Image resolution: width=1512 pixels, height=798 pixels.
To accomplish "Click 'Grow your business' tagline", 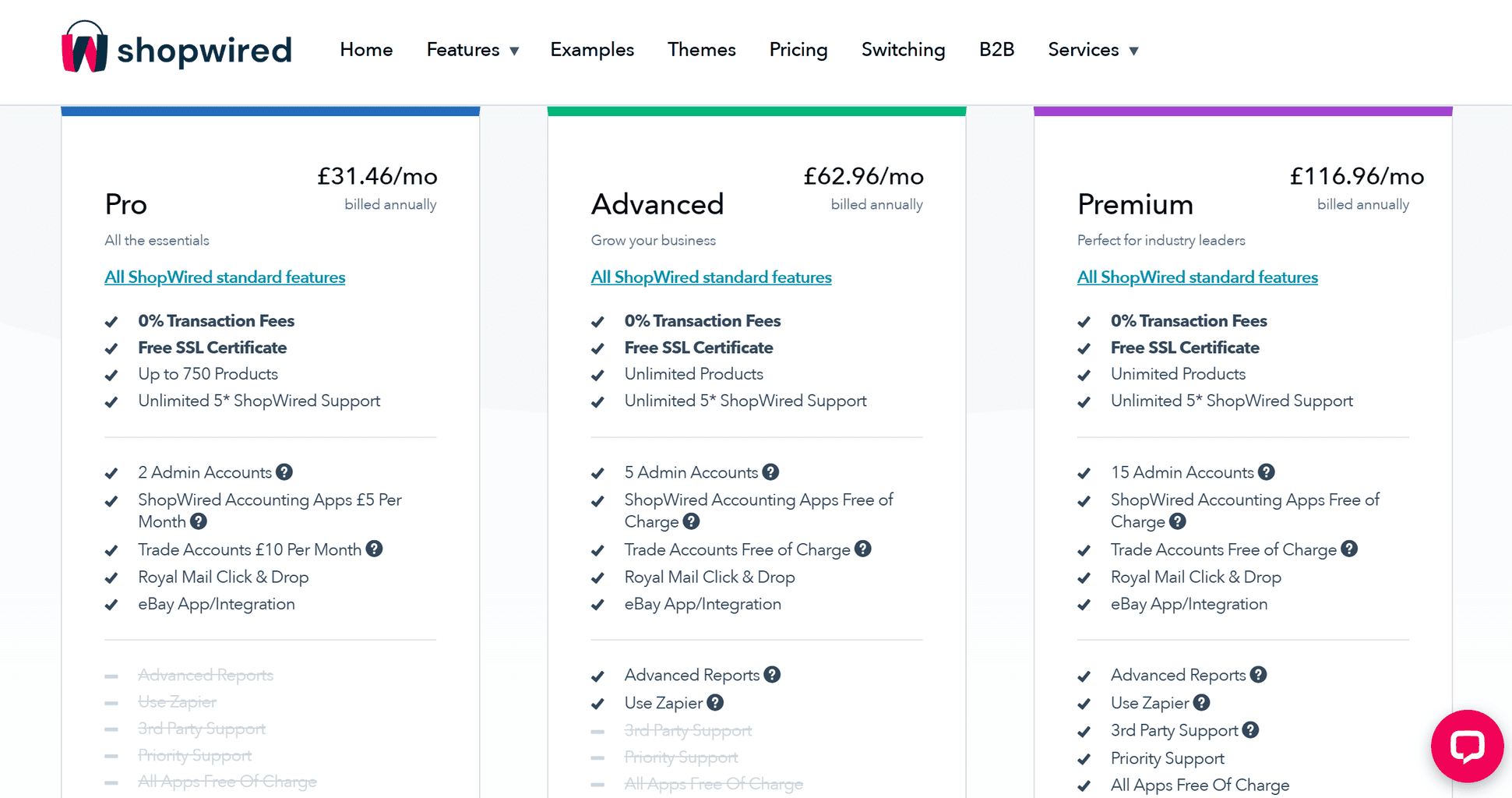I will [x=653, y=241].
